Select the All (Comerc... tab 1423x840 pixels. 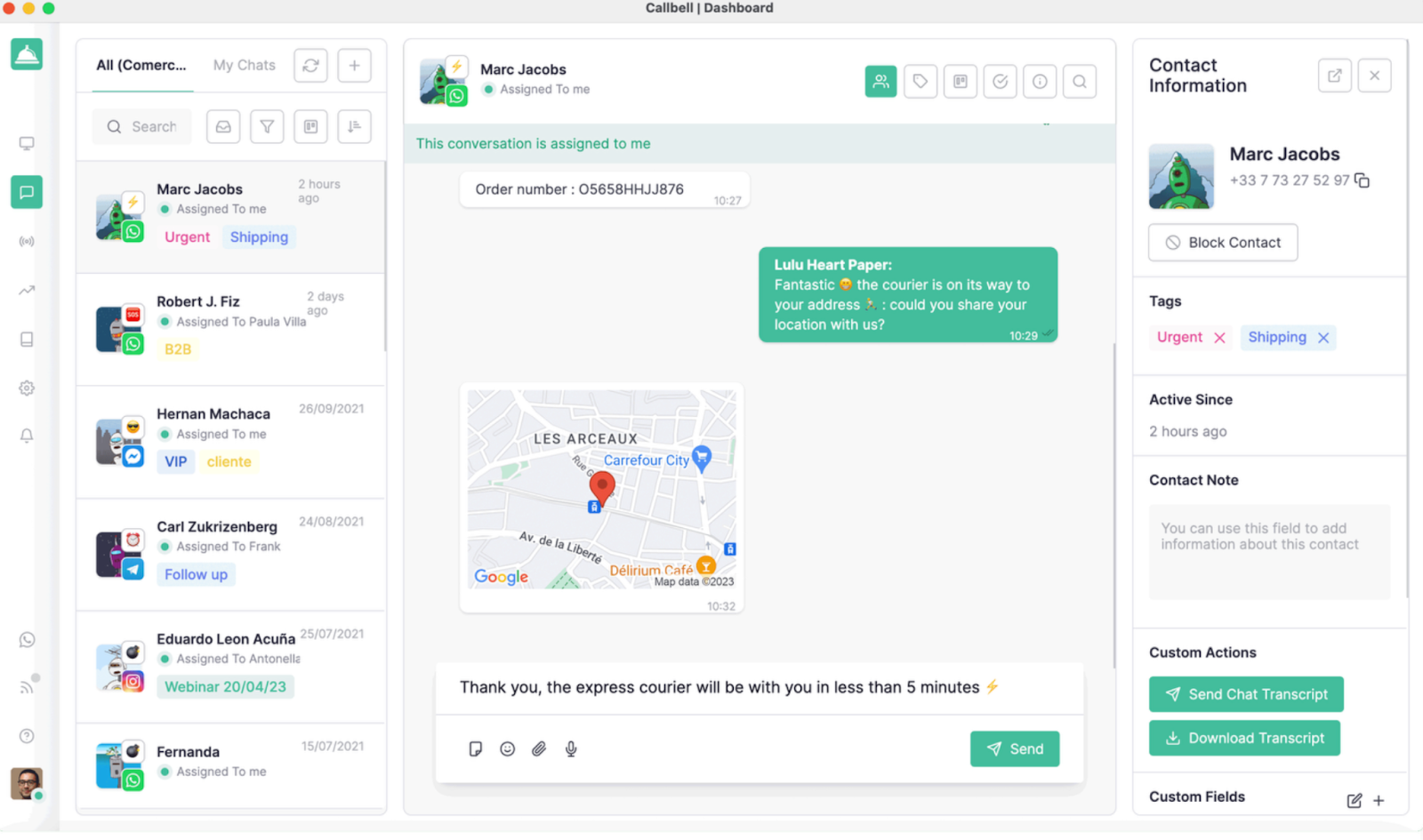[x=141, y=65]
